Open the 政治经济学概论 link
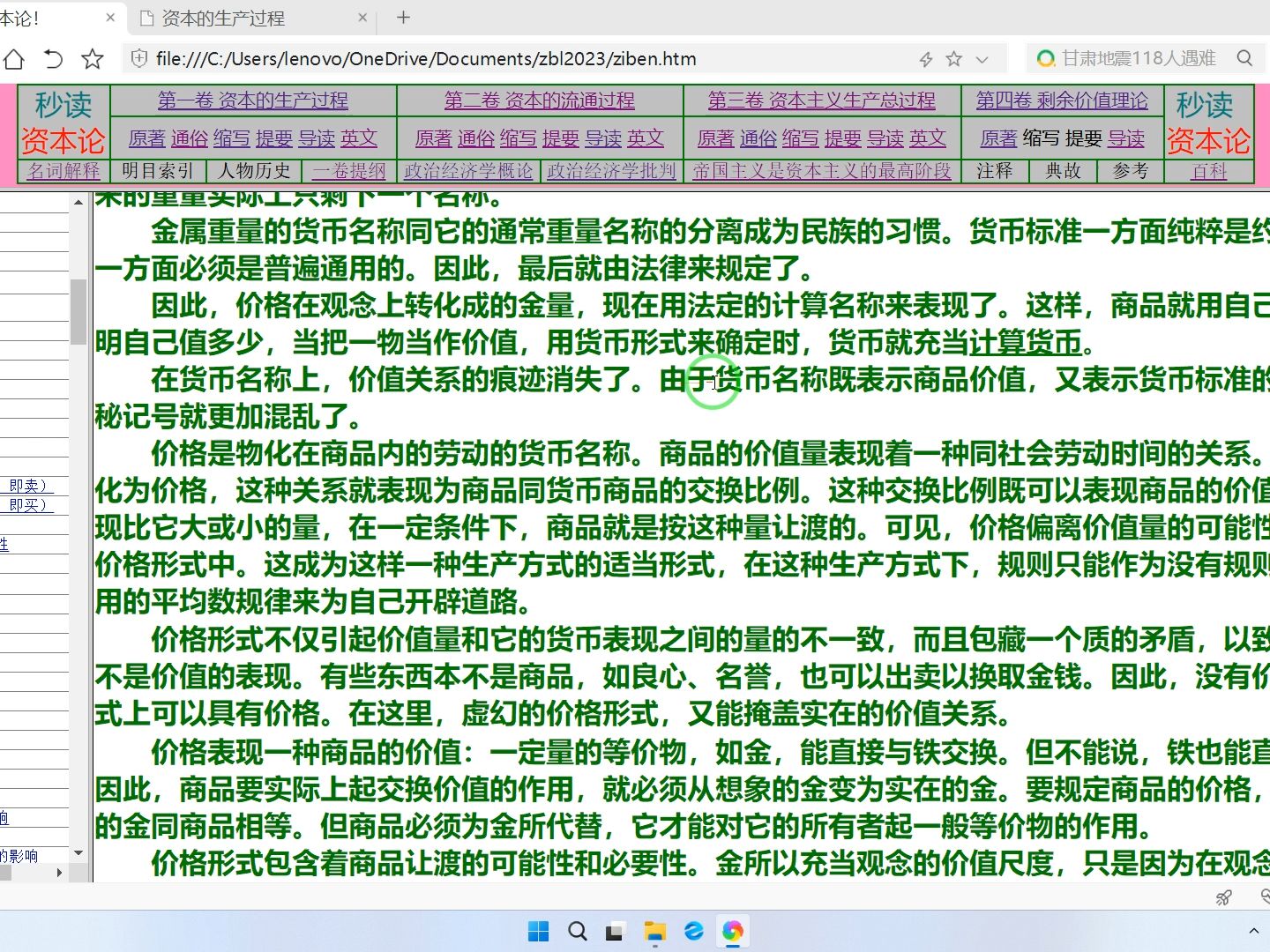Screen dimensions: 1270x952 [x=468, y=171]
